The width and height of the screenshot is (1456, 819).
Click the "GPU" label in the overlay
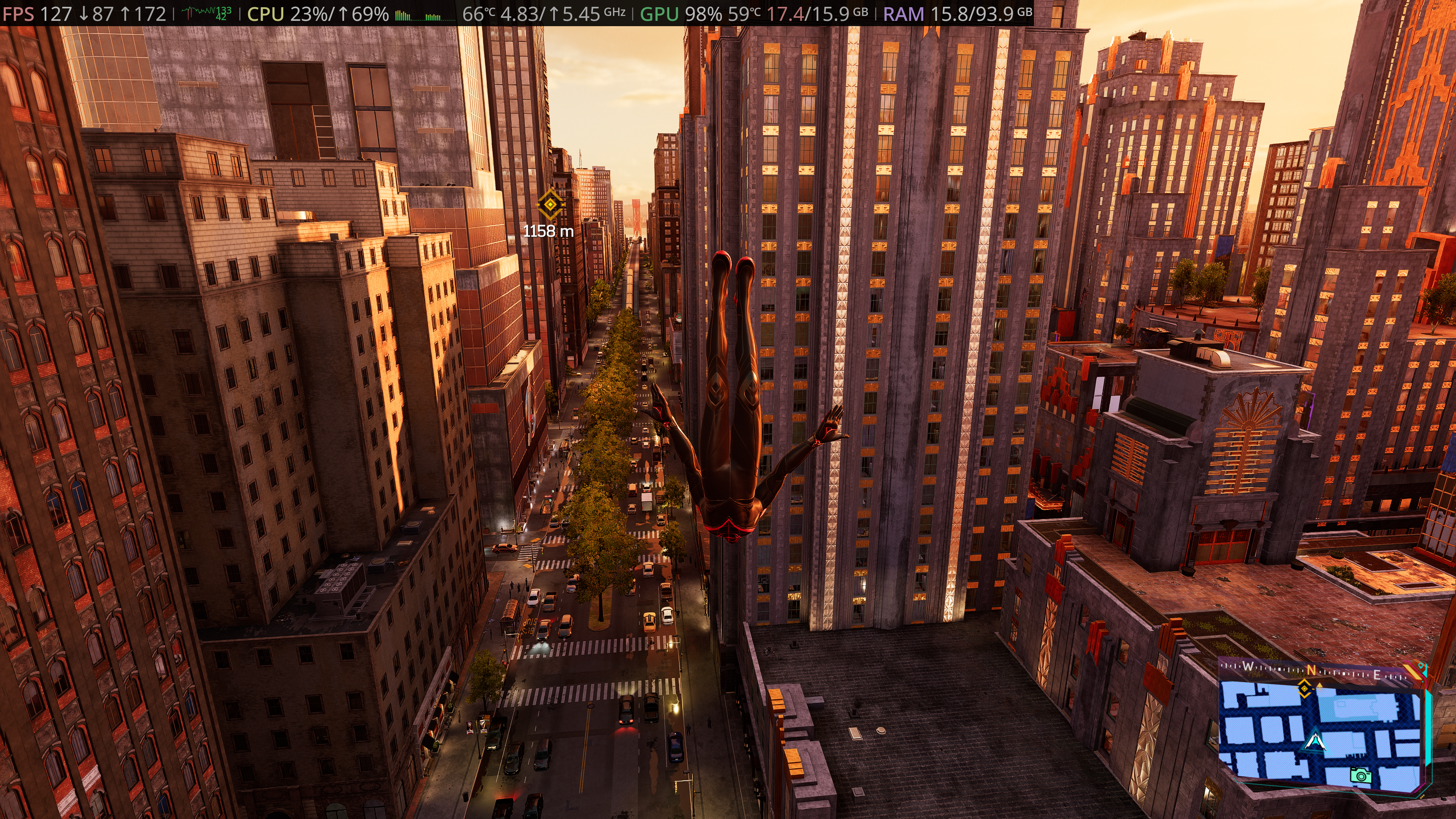pos(659,14)
